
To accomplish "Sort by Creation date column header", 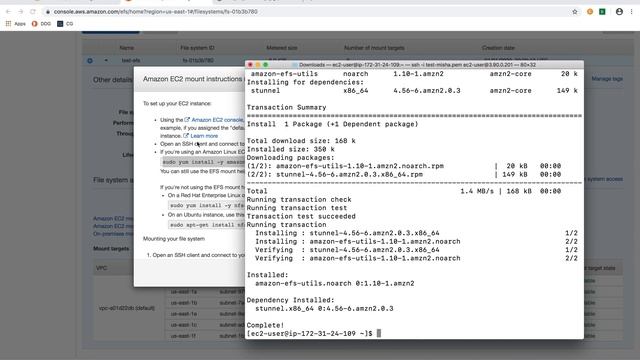I will (498, 48).
